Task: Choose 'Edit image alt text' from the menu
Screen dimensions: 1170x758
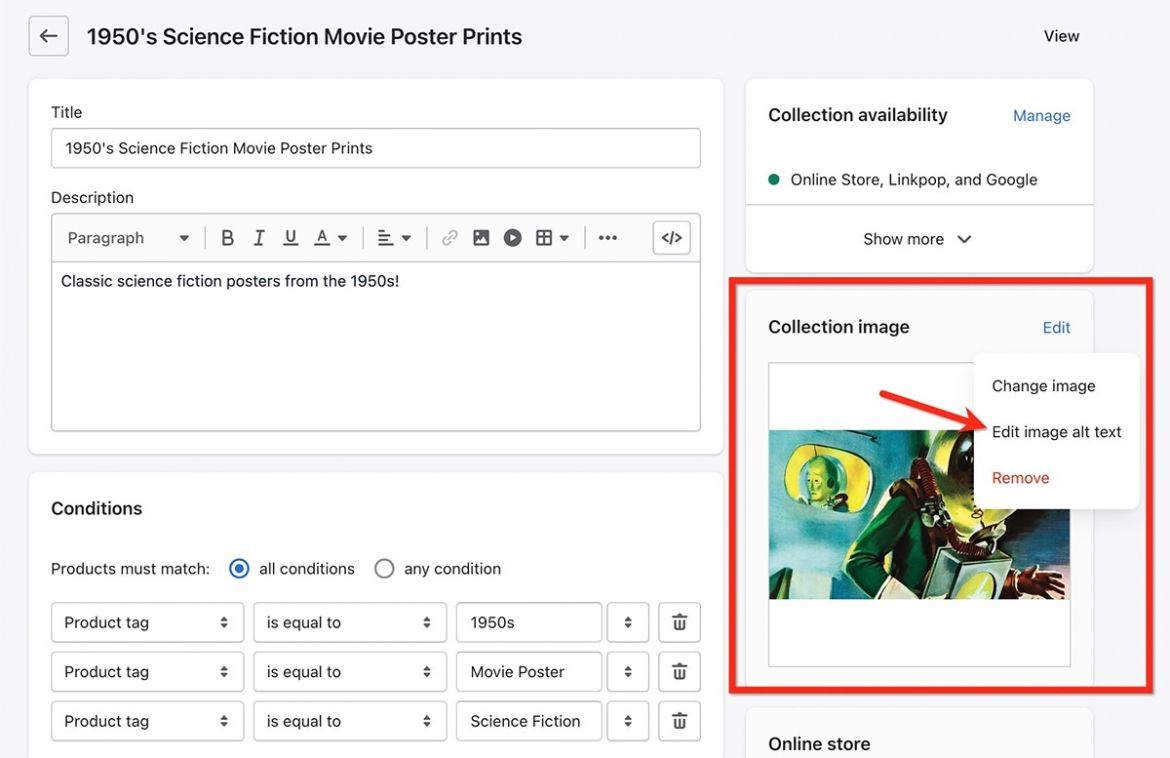Action: click(x=1056, y=431)
